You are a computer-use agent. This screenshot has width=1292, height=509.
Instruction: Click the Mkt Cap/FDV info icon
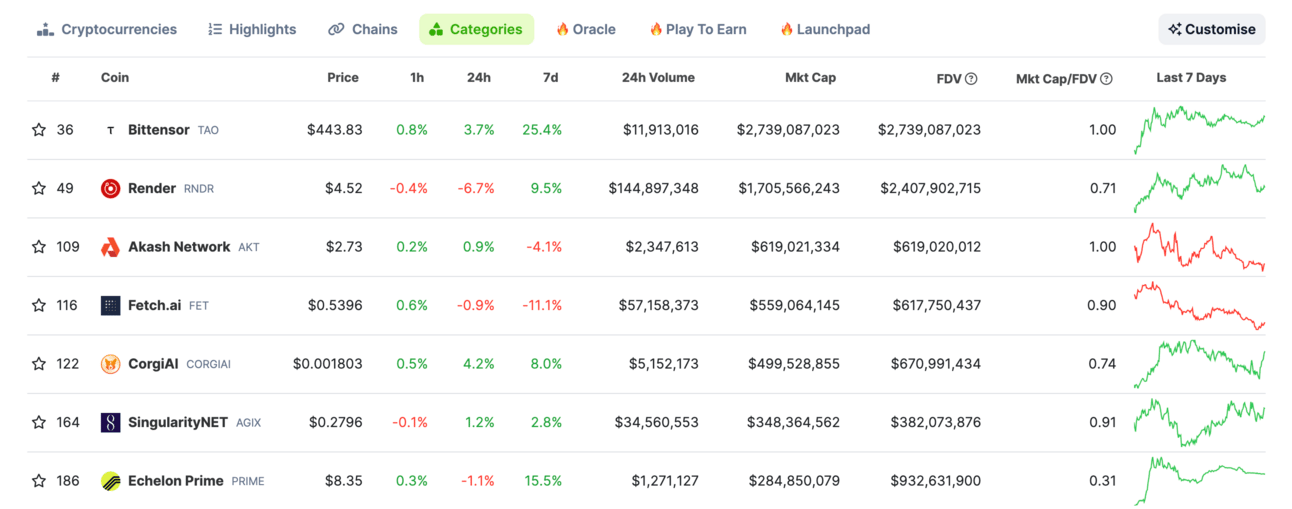[1106, 78]
